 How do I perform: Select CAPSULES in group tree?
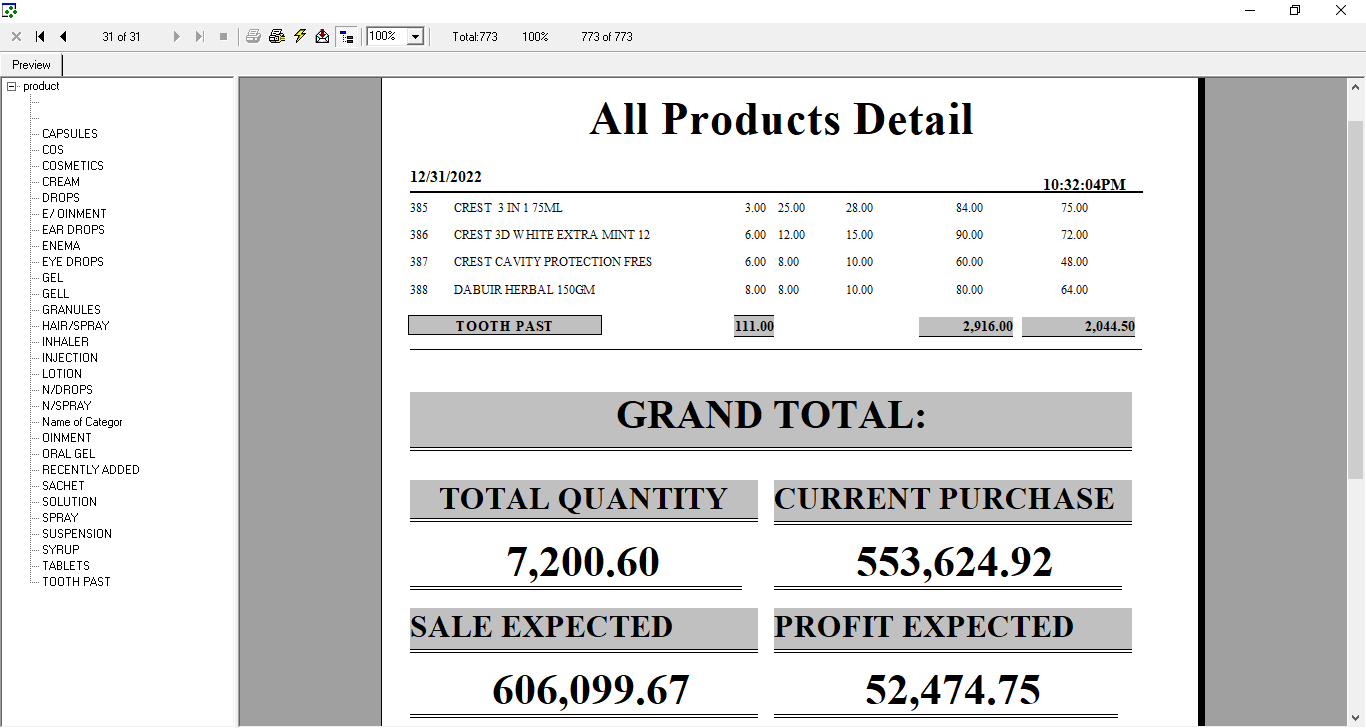70,134
